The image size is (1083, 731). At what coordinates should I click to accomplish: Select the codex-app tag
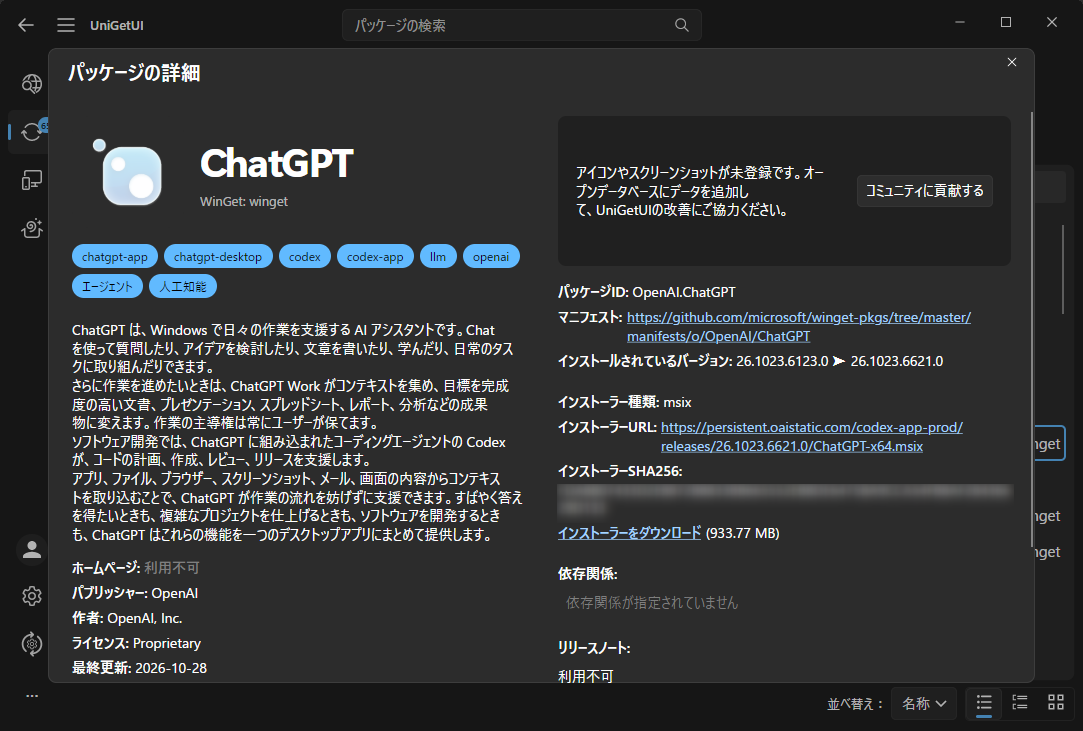click(375, 257)
